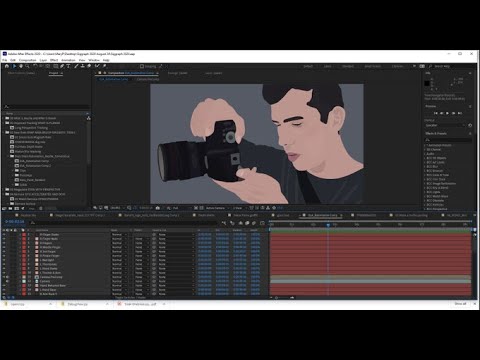Select the Roto Brush tool
480x360 pixels.
click(97, 66)
